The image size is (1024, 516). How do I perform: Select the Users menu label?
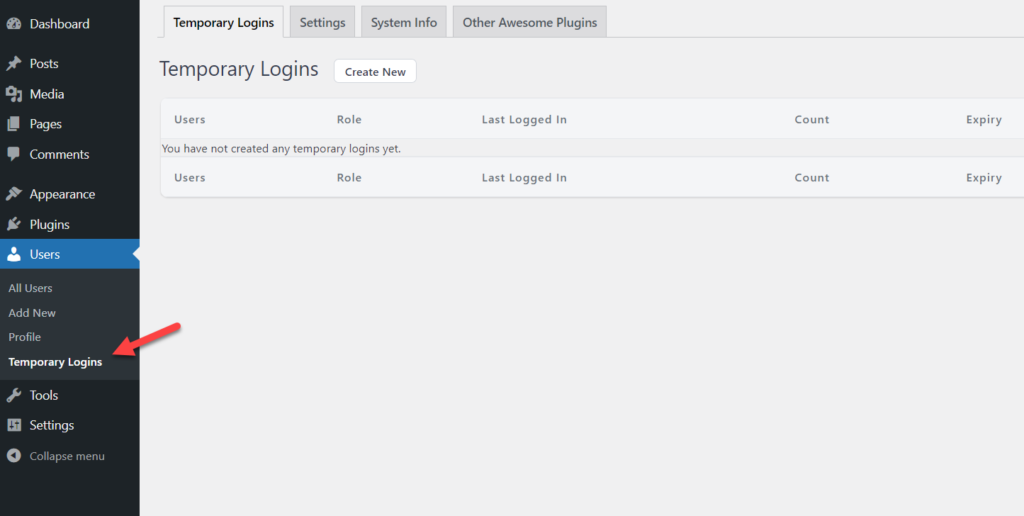click(x=44, y=255)
